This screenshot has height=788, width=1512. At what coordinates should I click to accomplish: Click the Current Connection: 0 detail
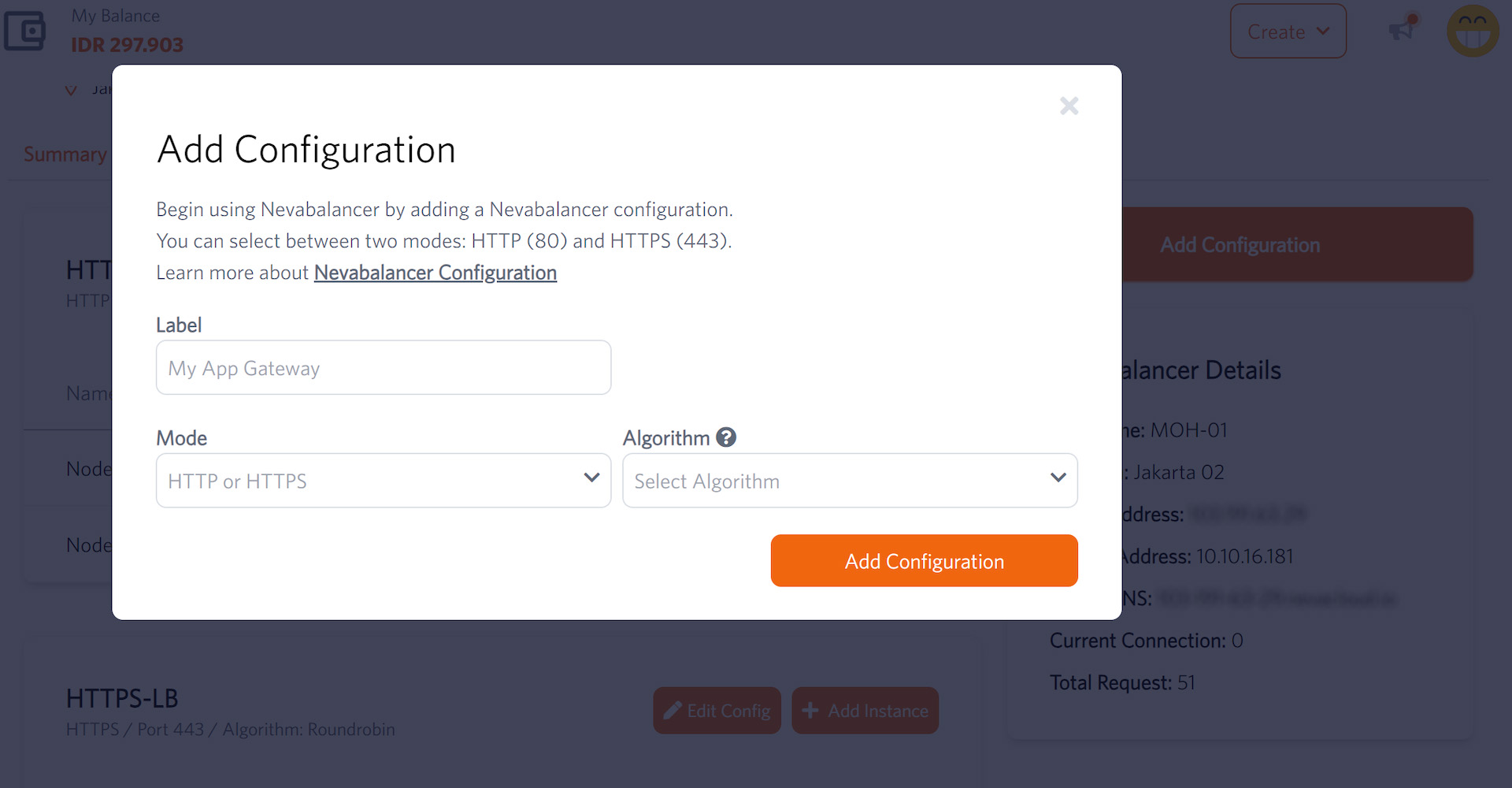(1146, 641)
